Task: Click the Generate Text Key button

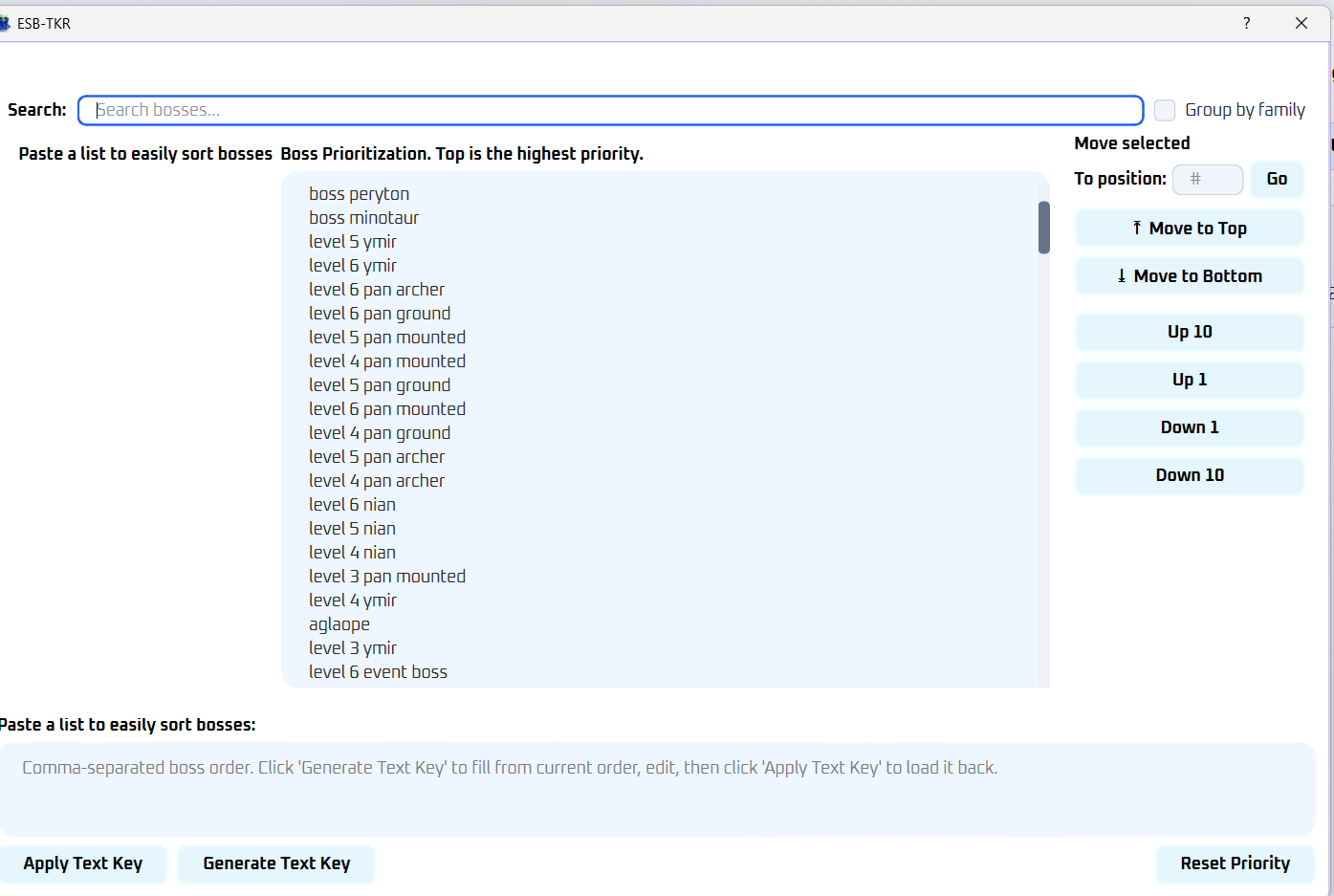Action: tap(276, 863)
